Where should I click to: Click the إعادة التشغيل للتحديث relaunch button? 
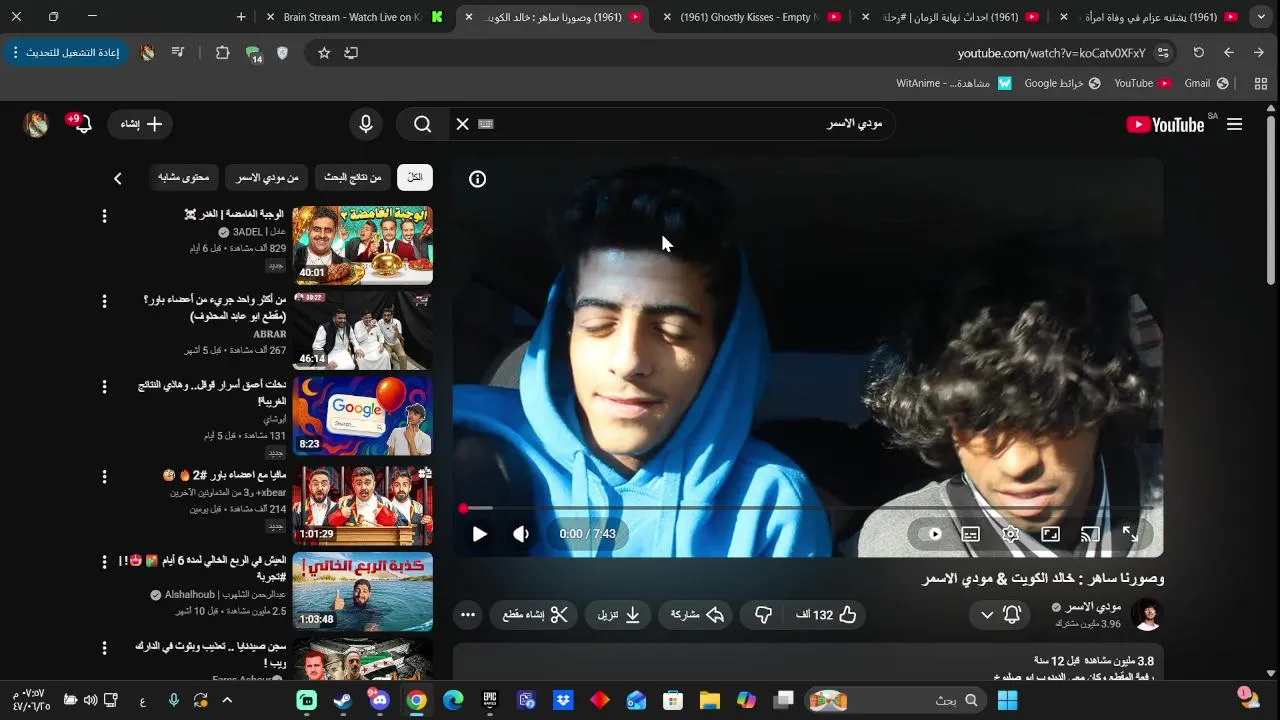point(65,52)
